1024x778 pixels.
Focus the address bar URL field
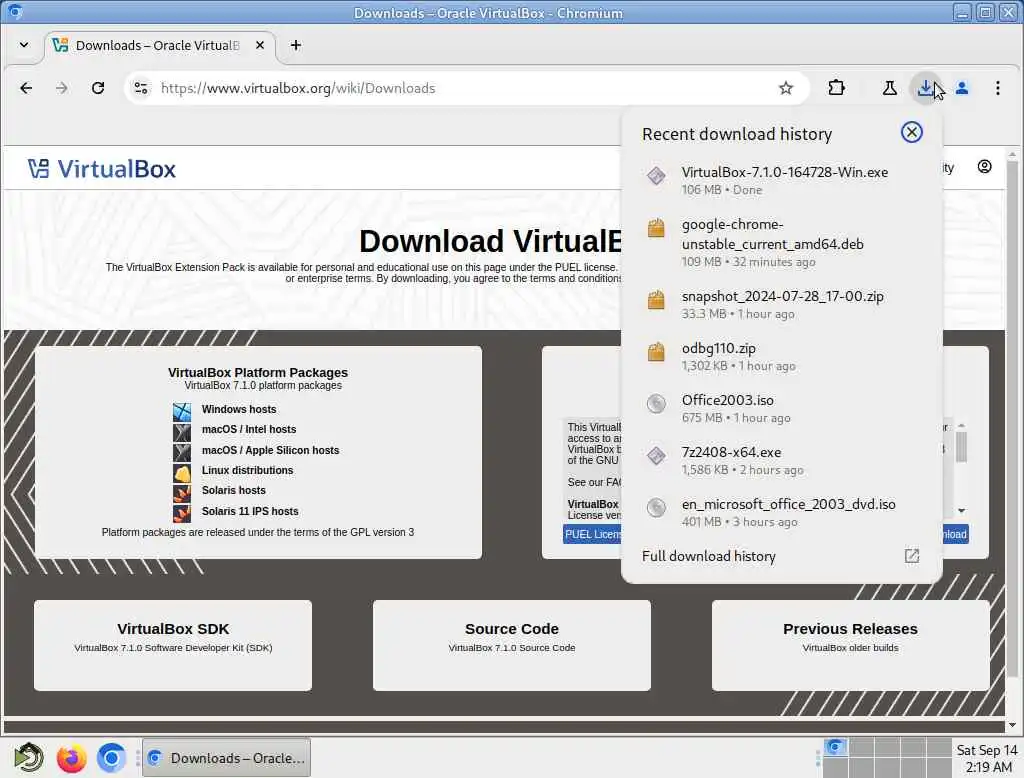point(457,88)
